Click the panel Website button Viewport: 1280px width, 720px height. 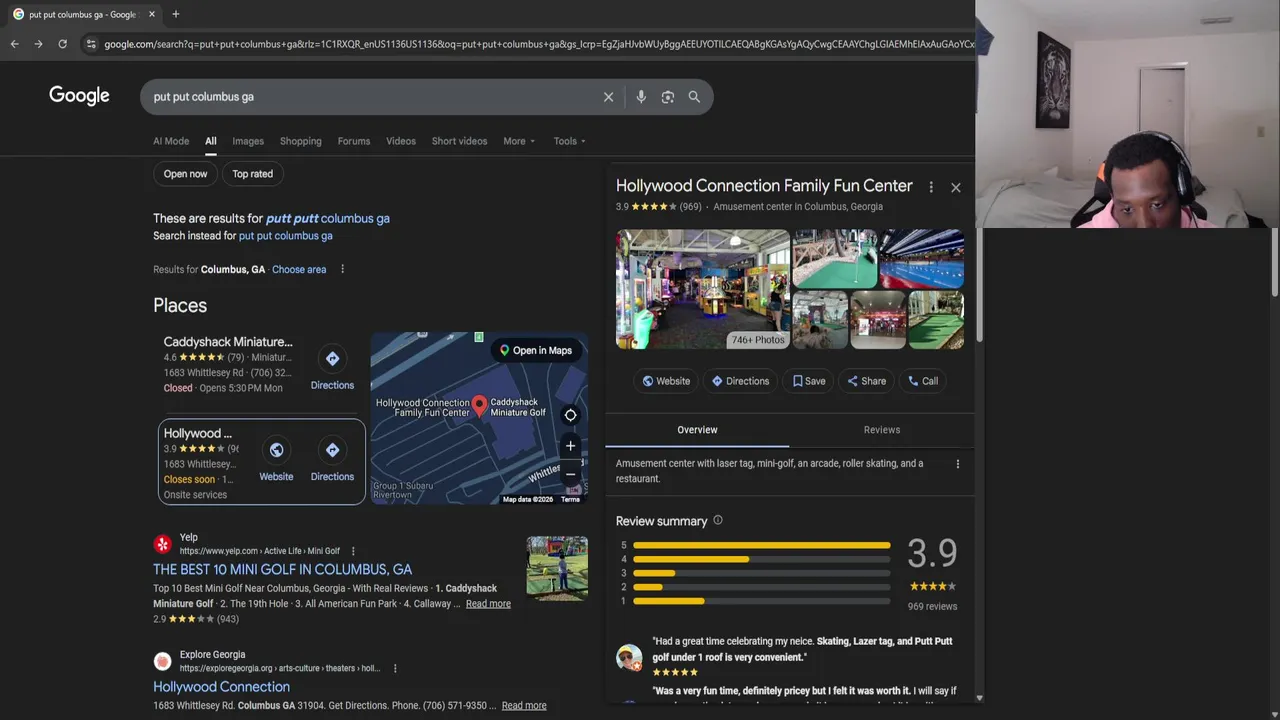point(666,381)
